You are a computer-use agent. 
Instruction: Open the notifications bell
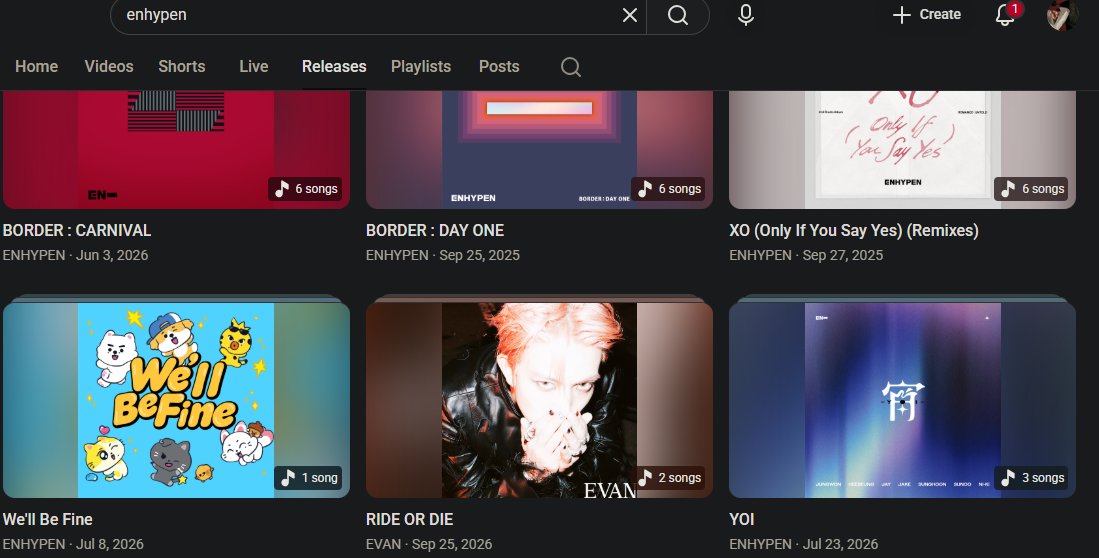[1005, 15]
